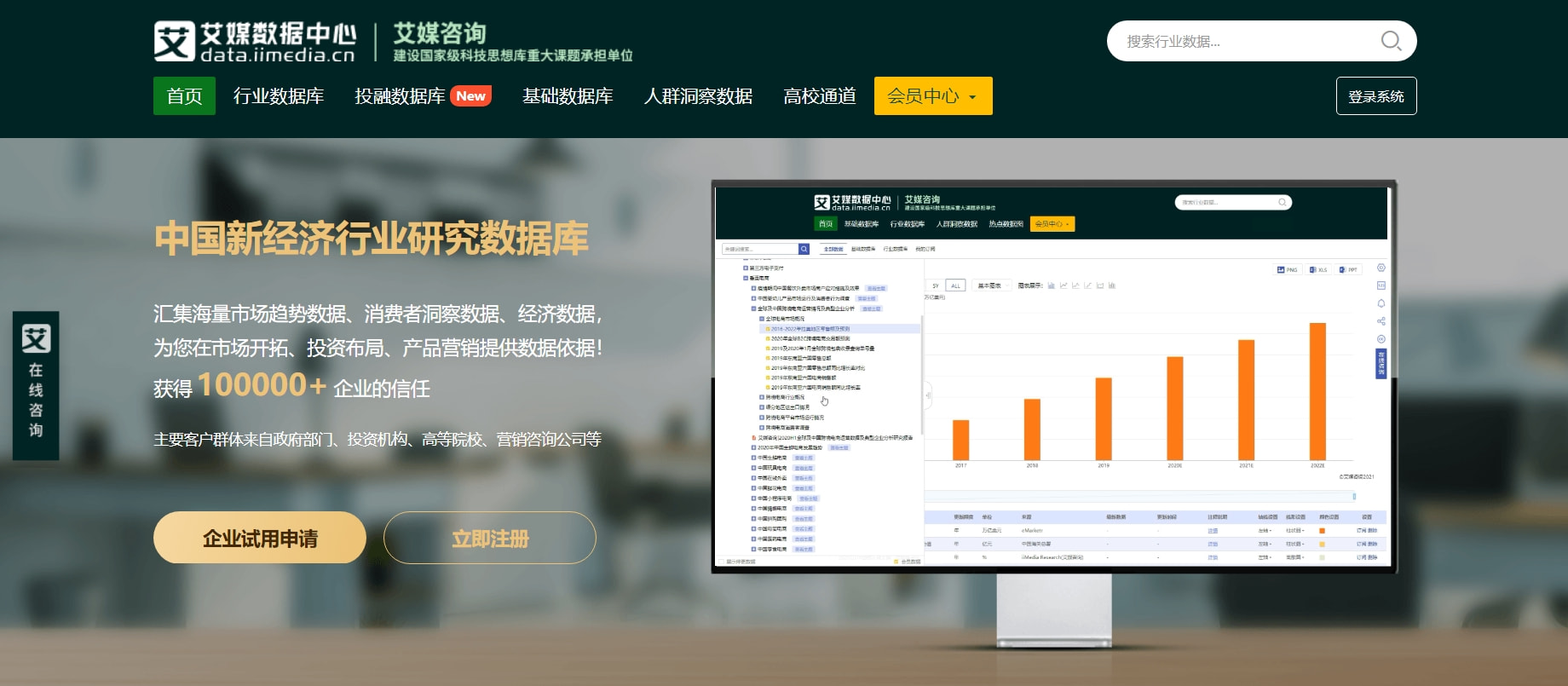The image size is (1568, 686).
Task: Click the magnifier icon in the top search bar
Action: point(1390,41)
